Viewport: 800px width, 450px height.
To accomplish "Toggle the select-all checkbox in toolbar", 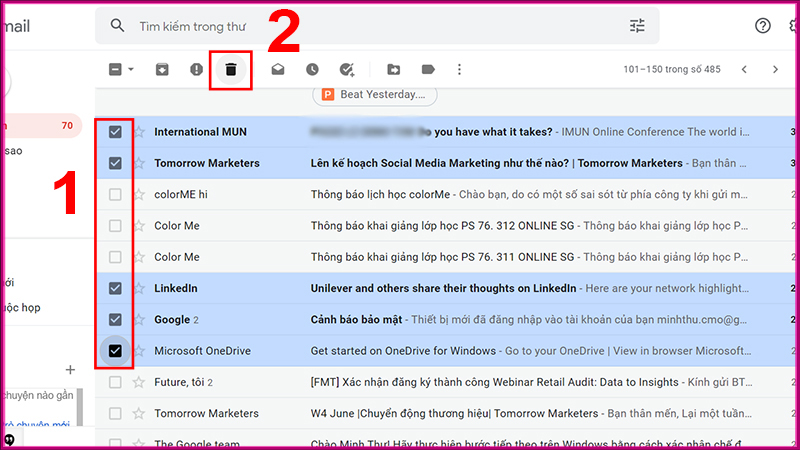I will tap(115, 69).
